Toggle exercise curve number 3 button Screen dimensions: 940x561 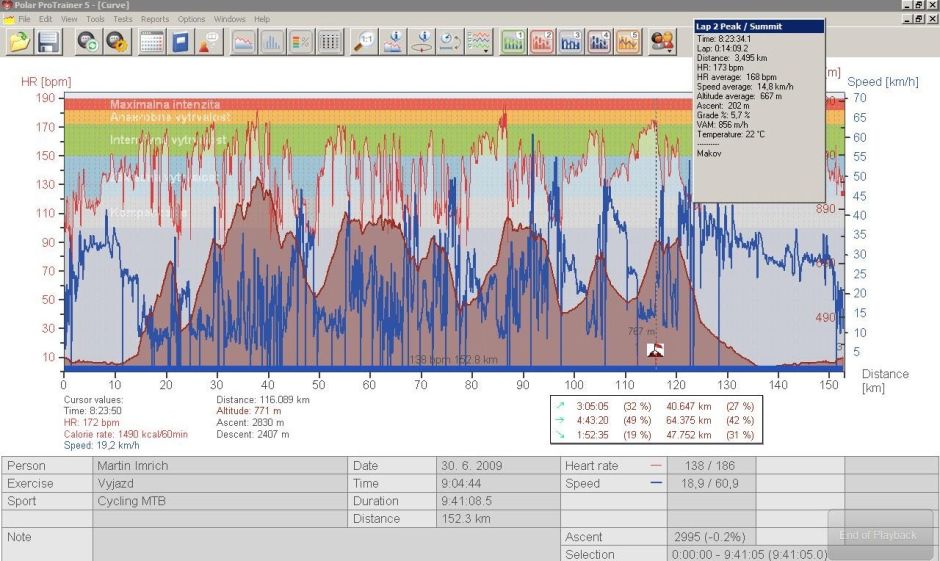pos(571,41)
